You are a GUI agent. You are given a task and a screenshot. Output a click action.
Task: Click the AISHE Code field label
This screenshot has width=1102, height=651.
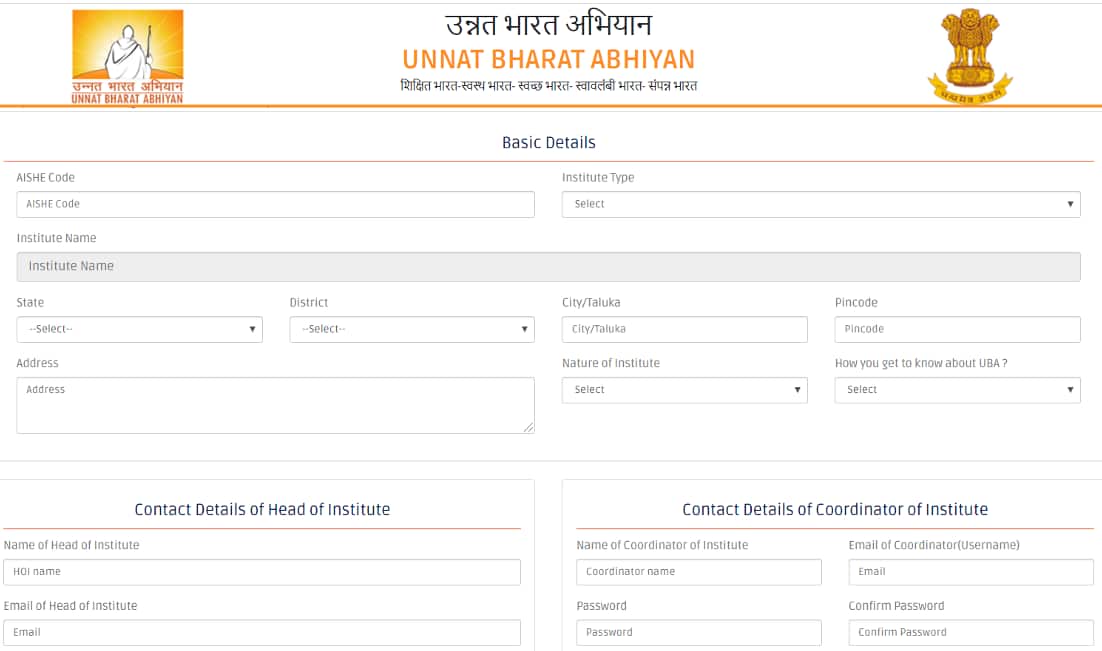tap(46, 178)
